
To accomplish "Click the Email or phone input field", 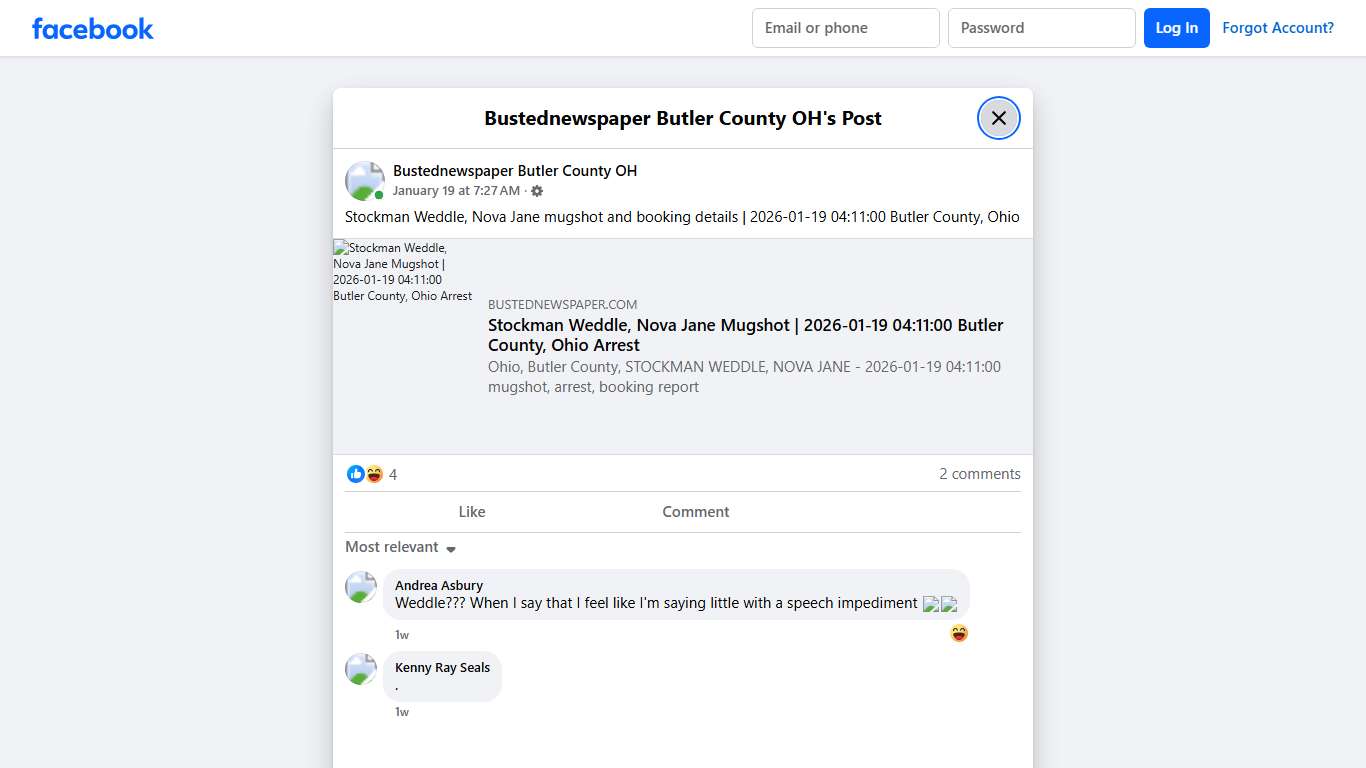I will point(845,28).
